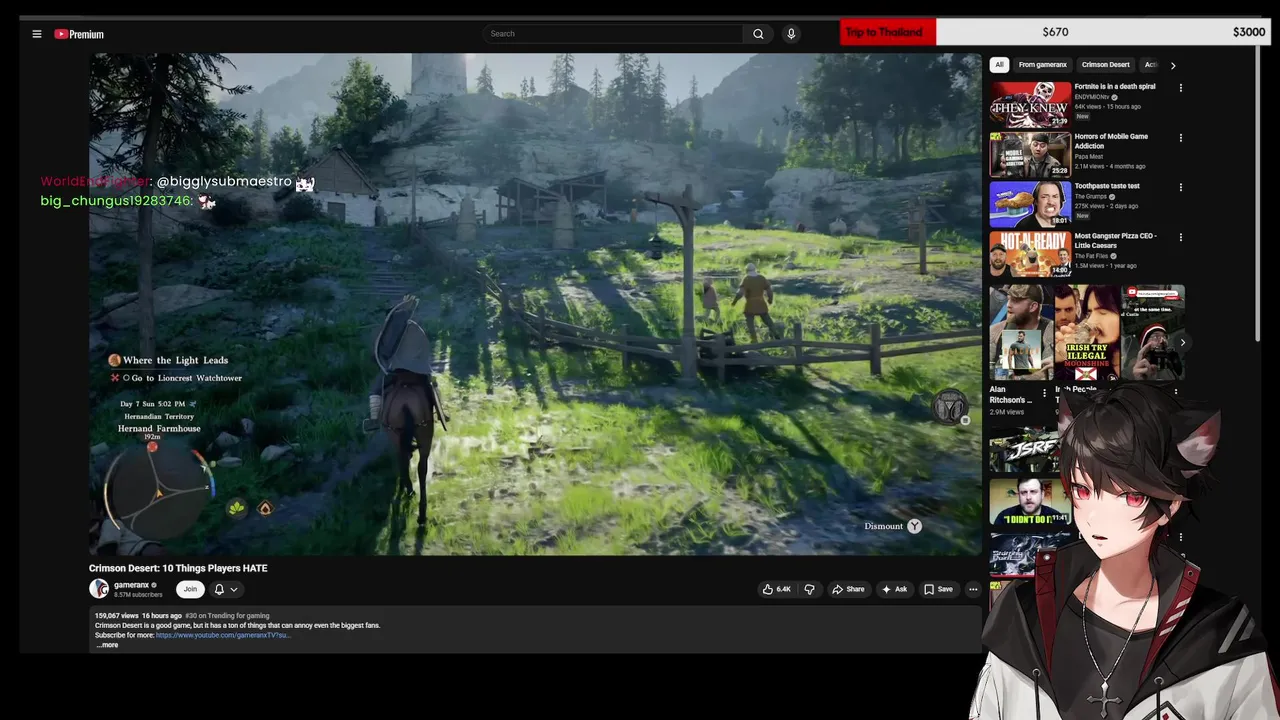Expand description with ...more
Viewport: 1280px width, 720px height.
click(107, 645)
